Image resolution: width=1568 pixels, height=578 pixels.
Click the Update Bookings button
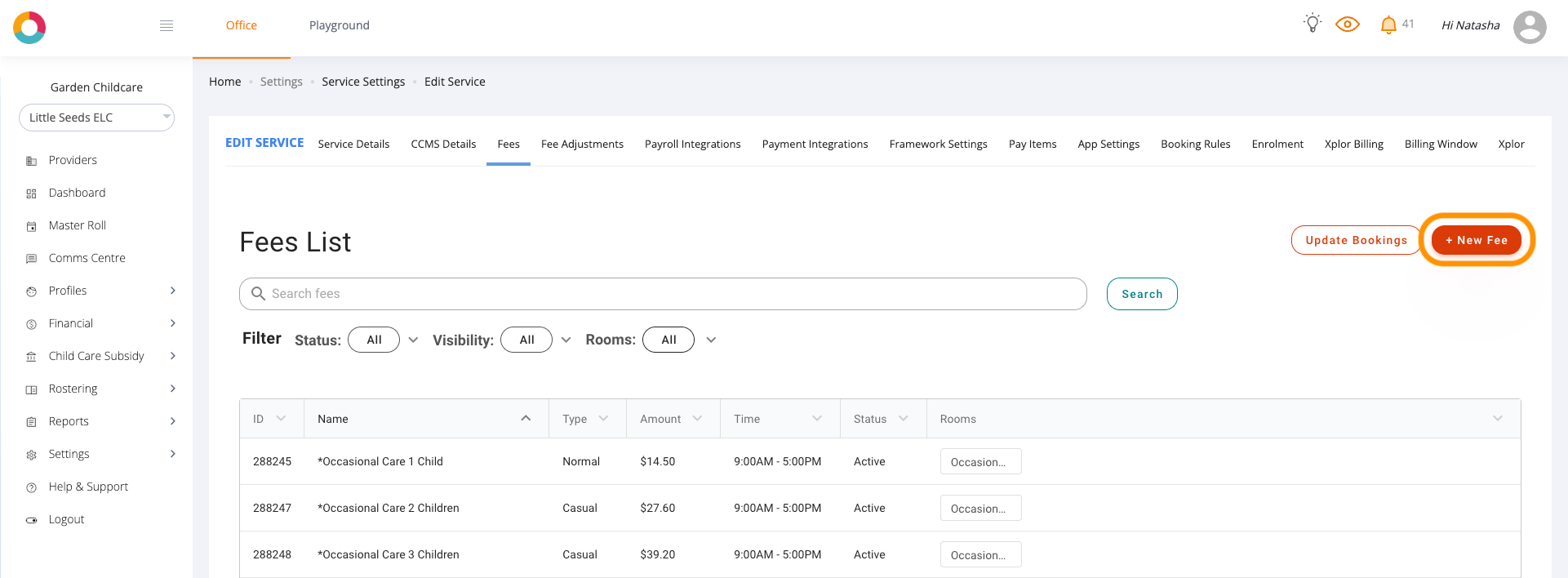pos(1356,240)
